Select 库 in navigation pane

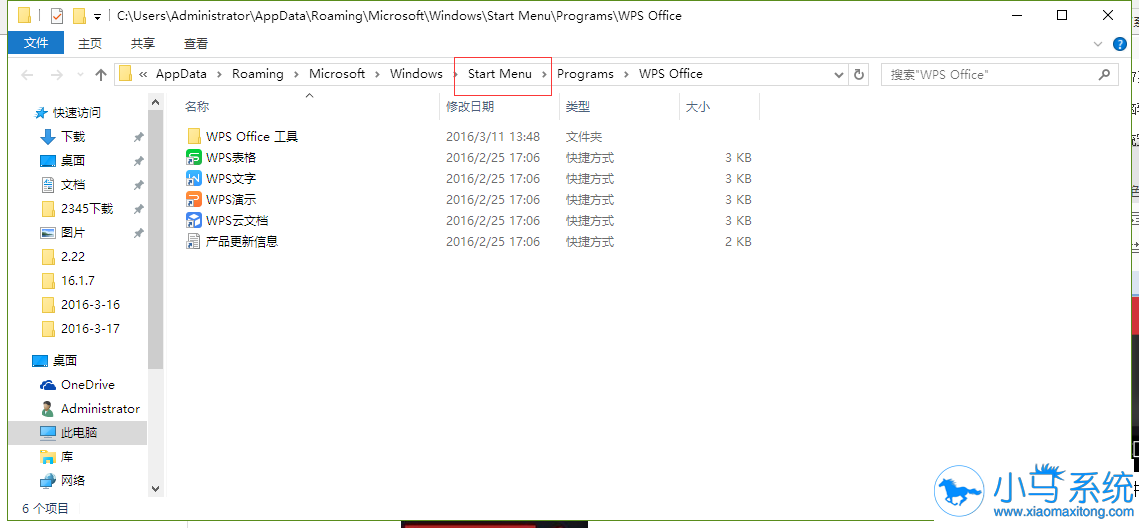coord(67,457)
